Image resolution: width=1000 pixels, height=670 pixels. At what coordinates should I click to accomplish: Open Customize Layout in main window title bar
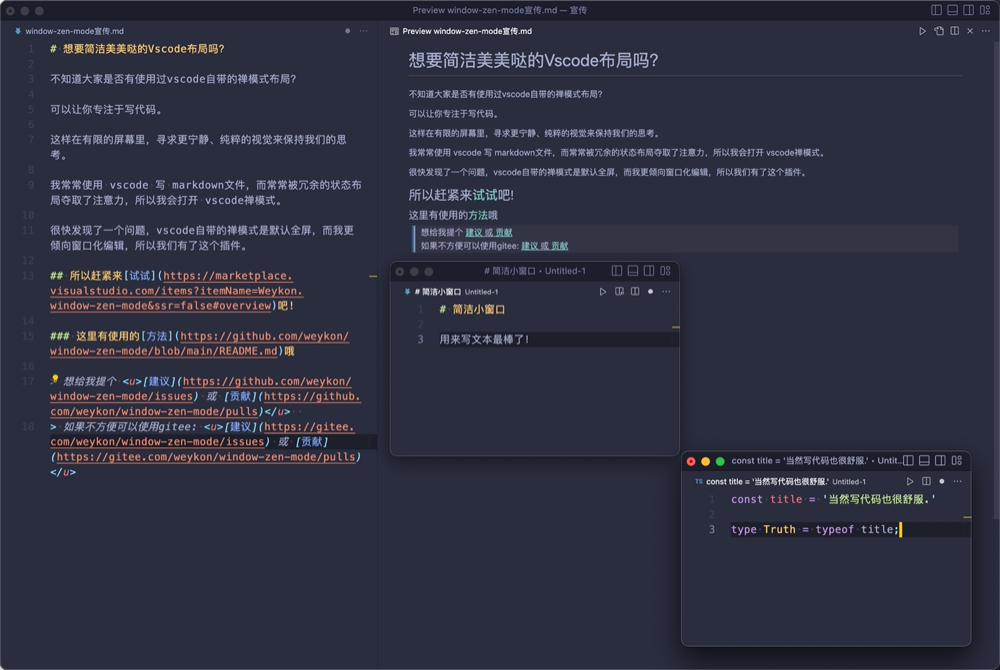pos(986,10)
